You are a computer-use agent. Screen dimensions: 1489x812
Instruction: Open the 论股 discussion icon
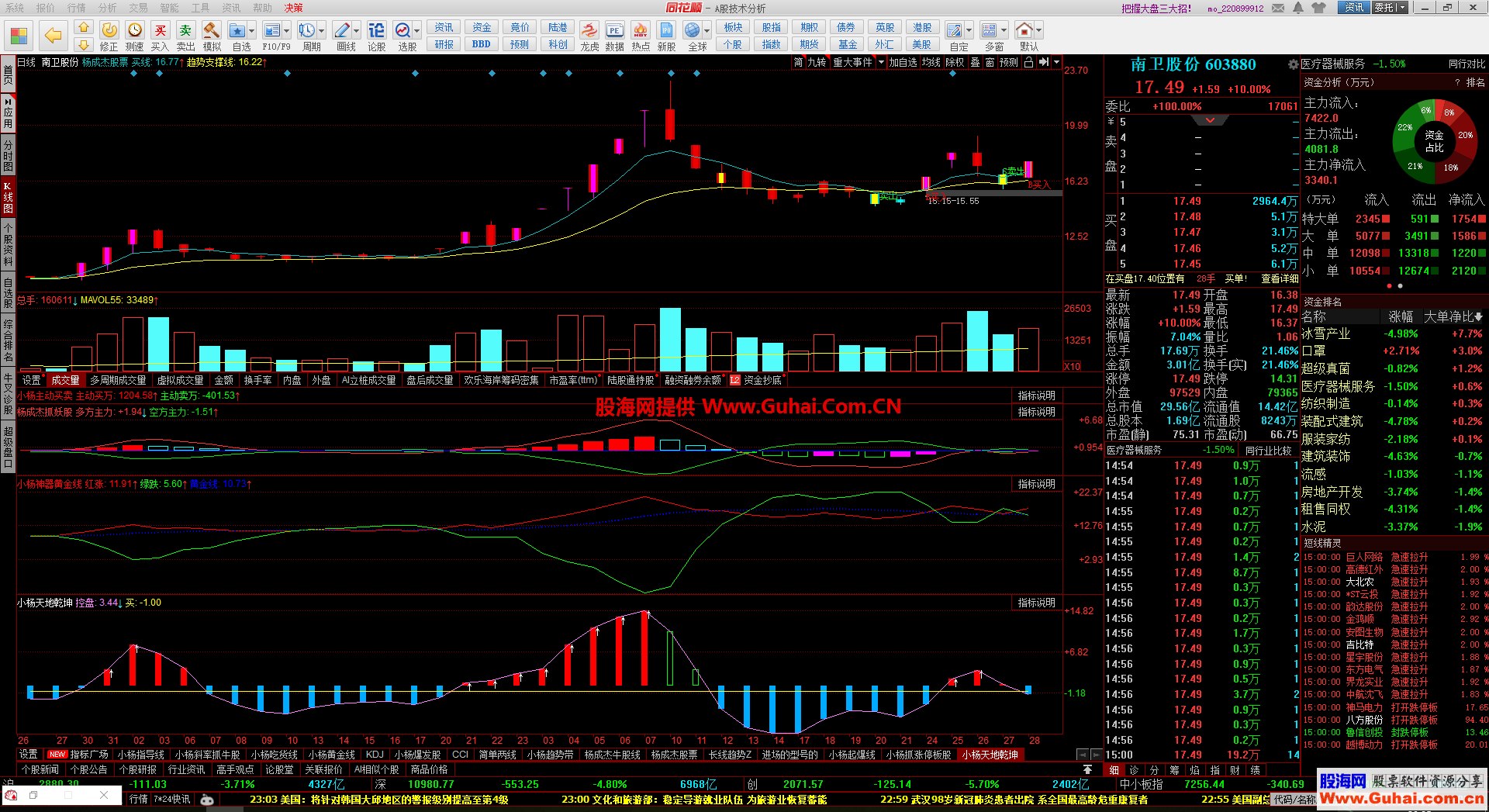coord(376,30)
